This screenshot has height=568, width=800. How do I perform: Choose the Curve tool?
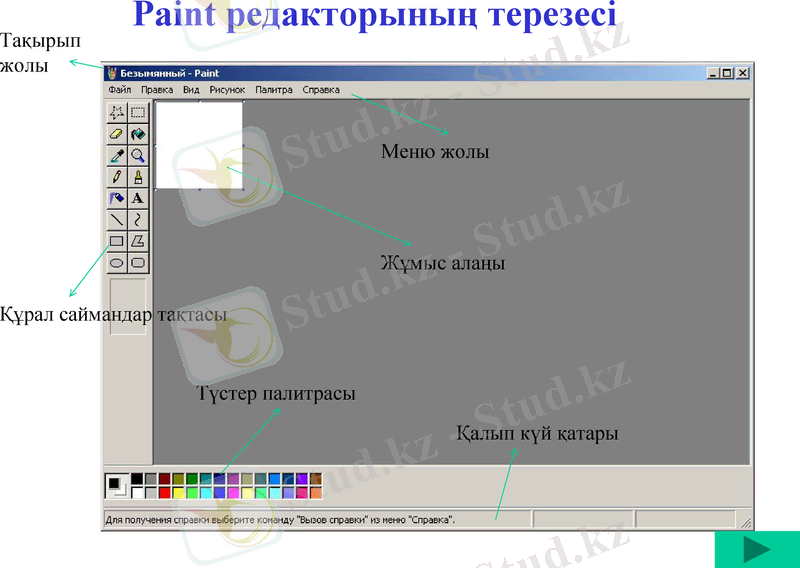tap(138, 219)
